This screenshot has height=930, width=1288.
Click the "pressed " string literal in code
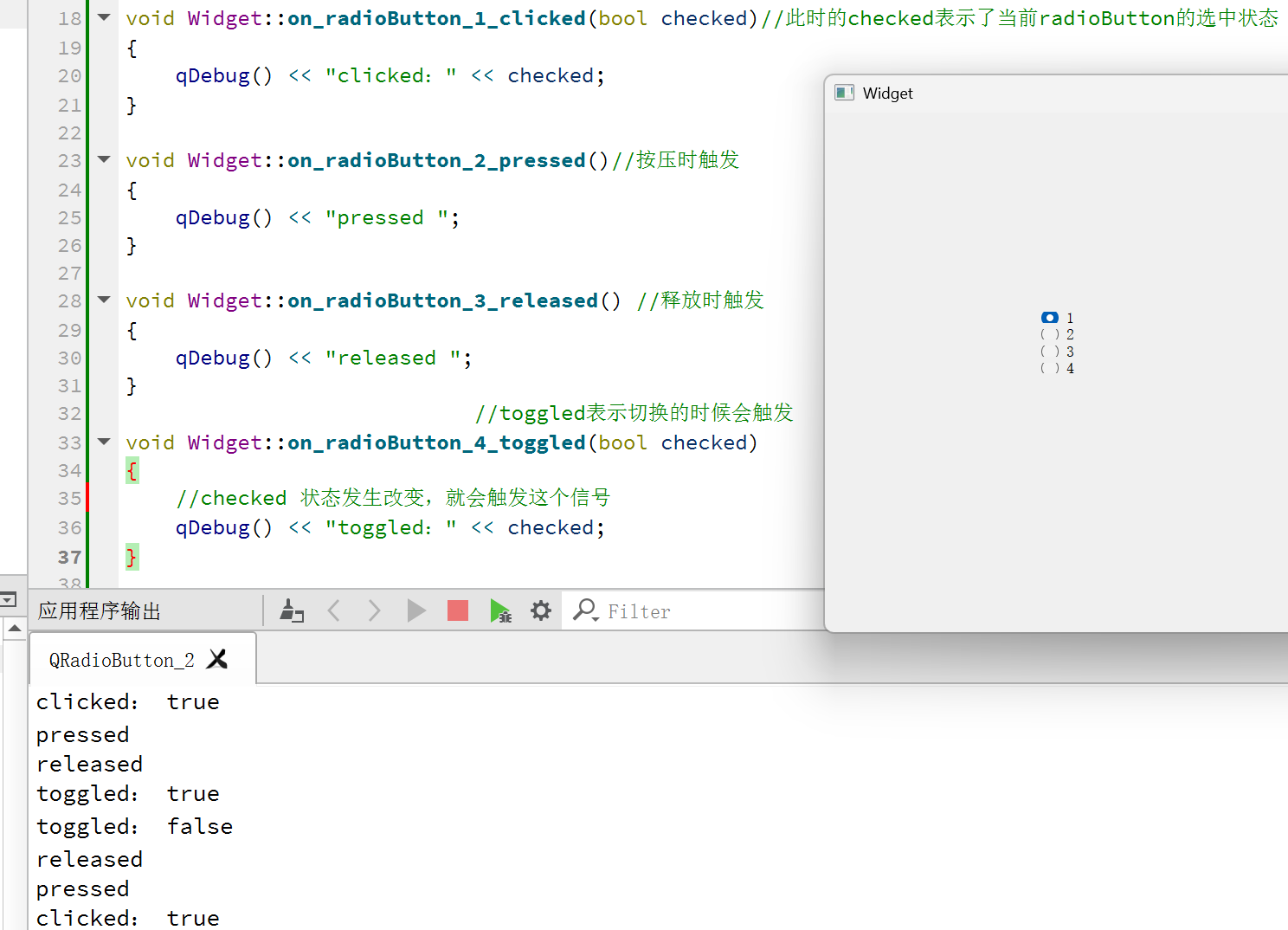pos(387,217)
